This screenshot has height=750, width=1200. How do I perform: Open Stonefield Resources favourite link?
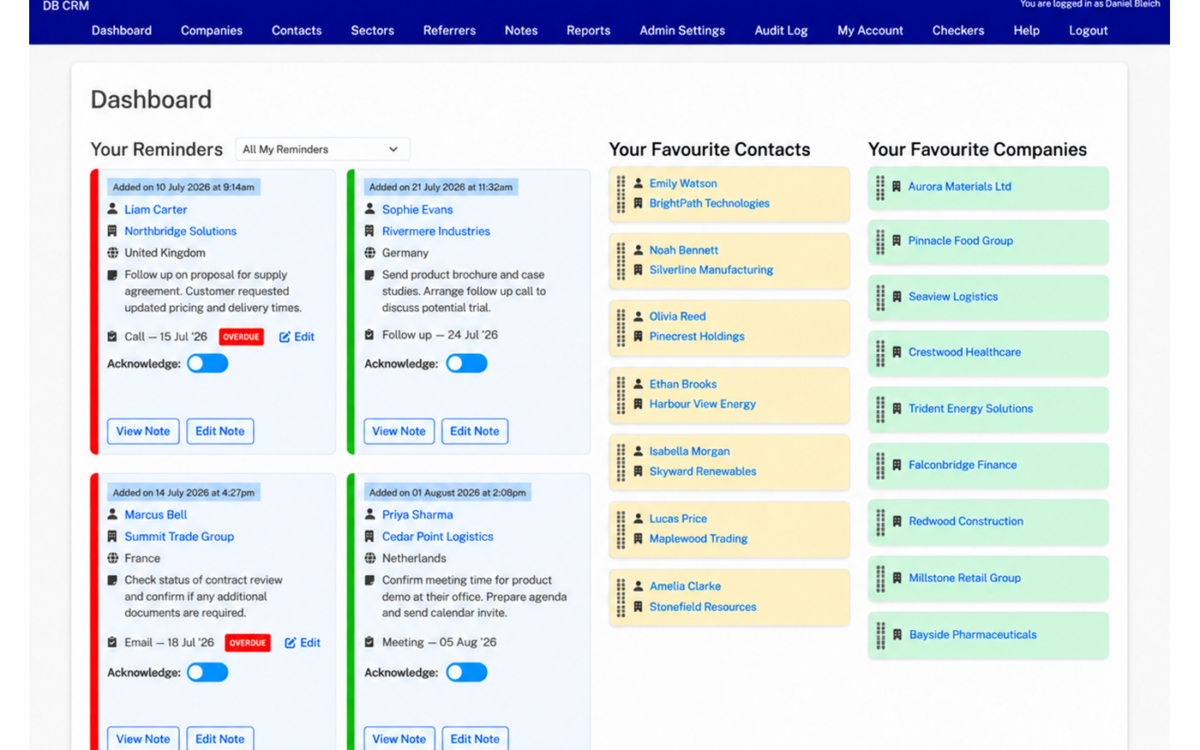click(x=703, y=607)
